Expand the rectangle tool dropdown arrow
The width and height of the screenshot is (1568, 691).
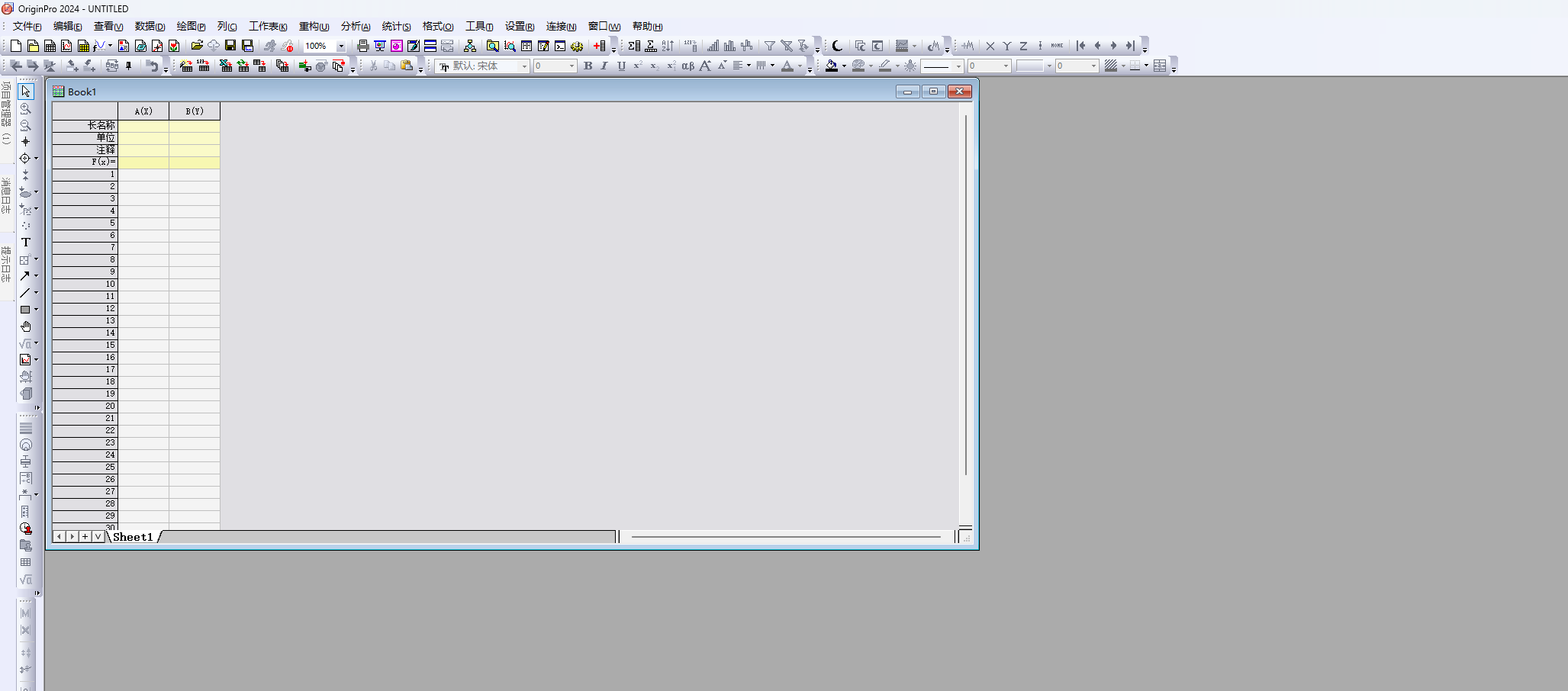(x=36, y=310)
